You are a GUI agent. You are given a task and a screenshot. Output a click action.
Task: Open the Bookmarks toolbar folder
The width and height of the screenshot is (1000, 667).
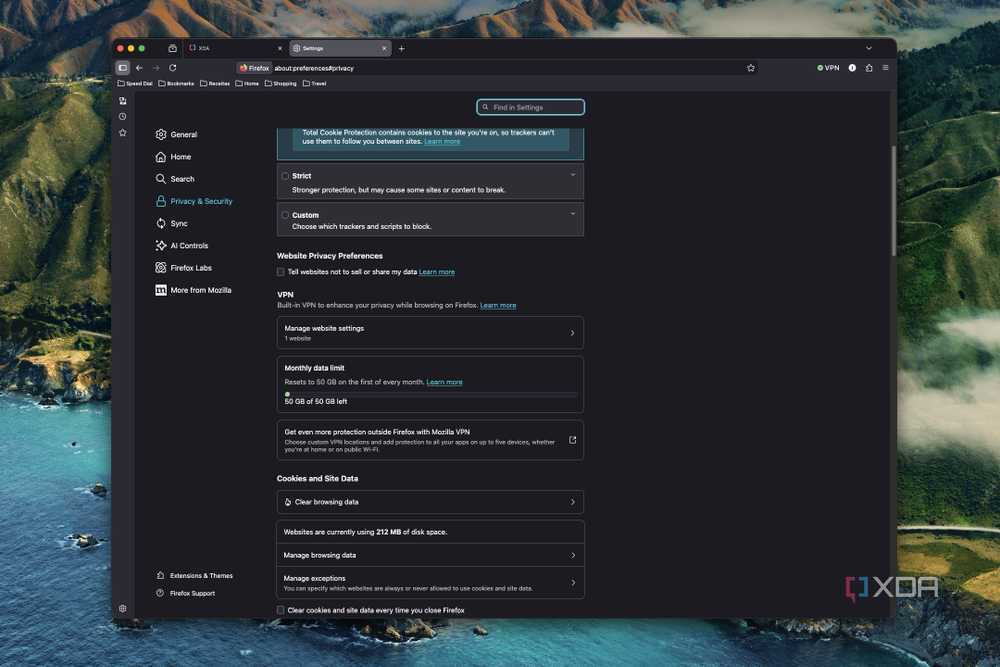[x=176, y=84]
